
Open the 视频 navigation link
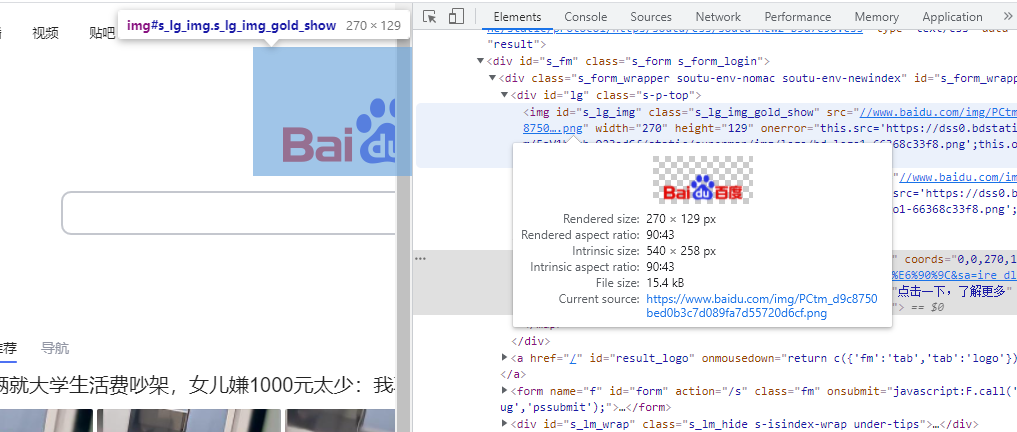45,33
